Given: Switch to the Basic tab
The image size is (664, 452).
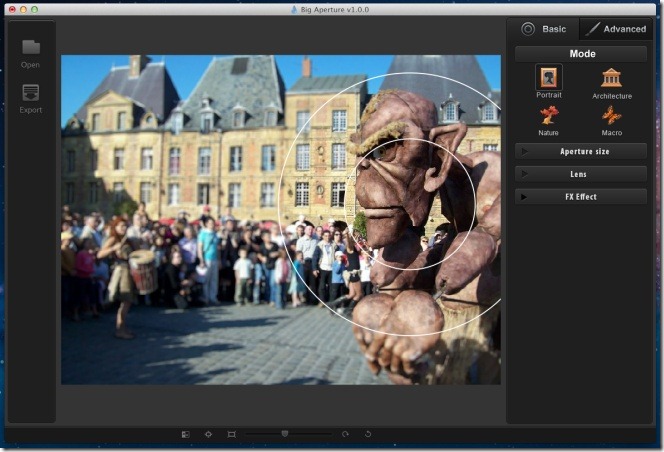Looking at the screenshot, I should click(x=543, y=29).
